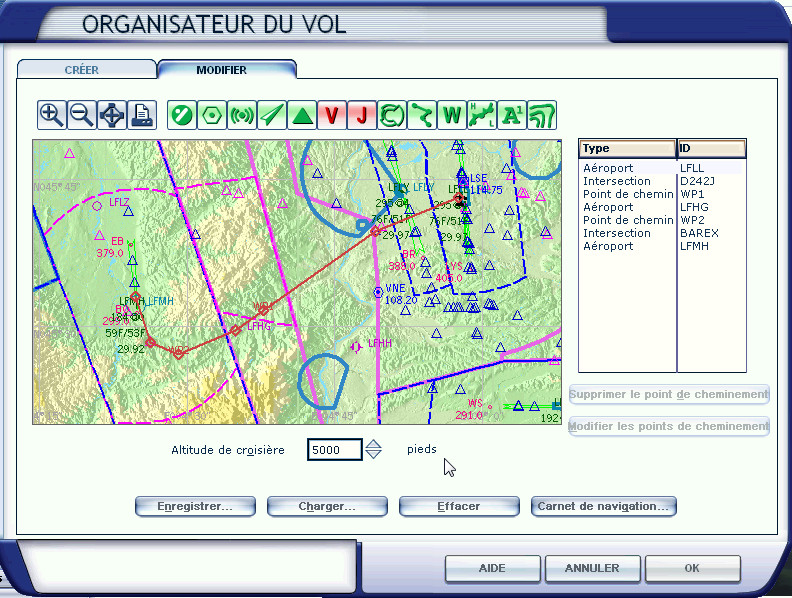Toggle the hexagon VOR stations icon
Viewport: 792px width, 598px height.
(x=211, y=115)
